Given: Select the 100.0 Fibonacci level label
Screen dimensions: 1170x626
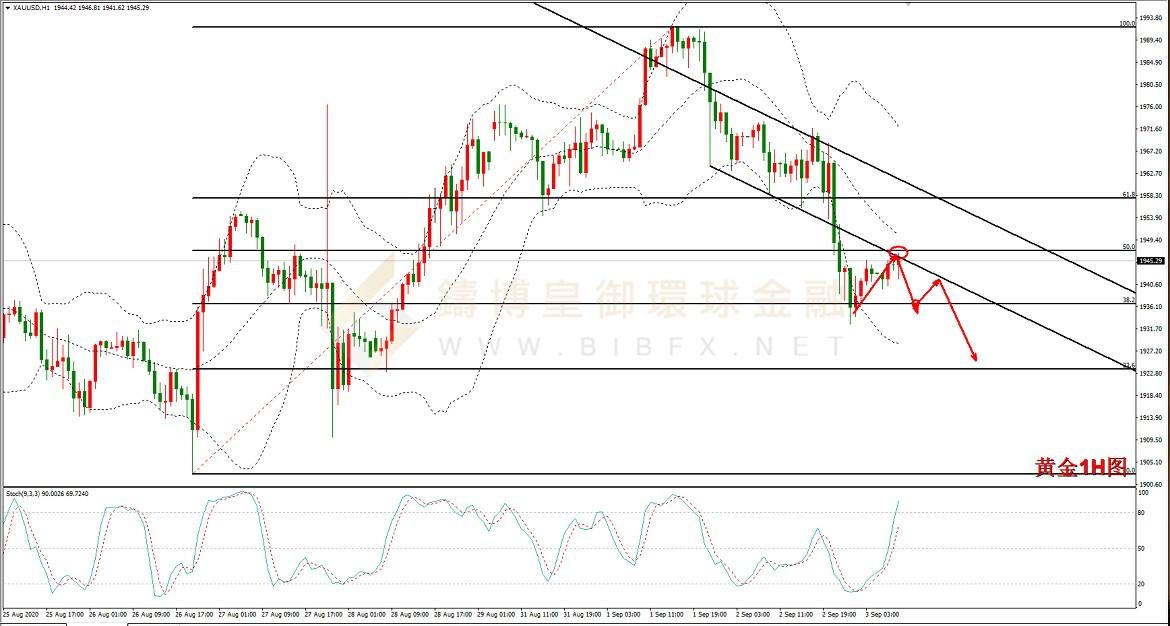Looking at the screenshot, I should click(1126, 23).
